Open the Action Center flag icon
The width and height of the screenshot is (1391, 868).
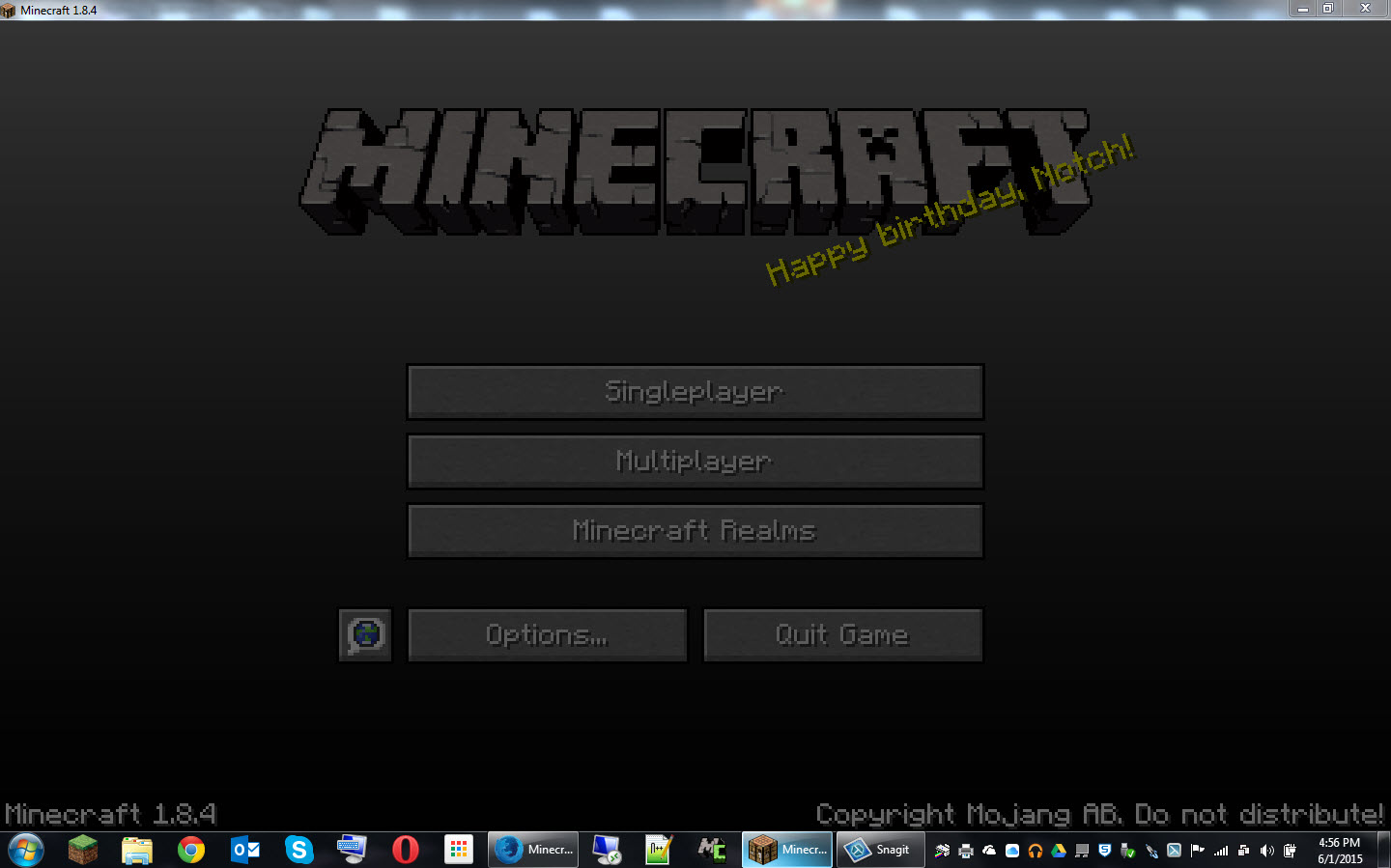point(1198,851)
